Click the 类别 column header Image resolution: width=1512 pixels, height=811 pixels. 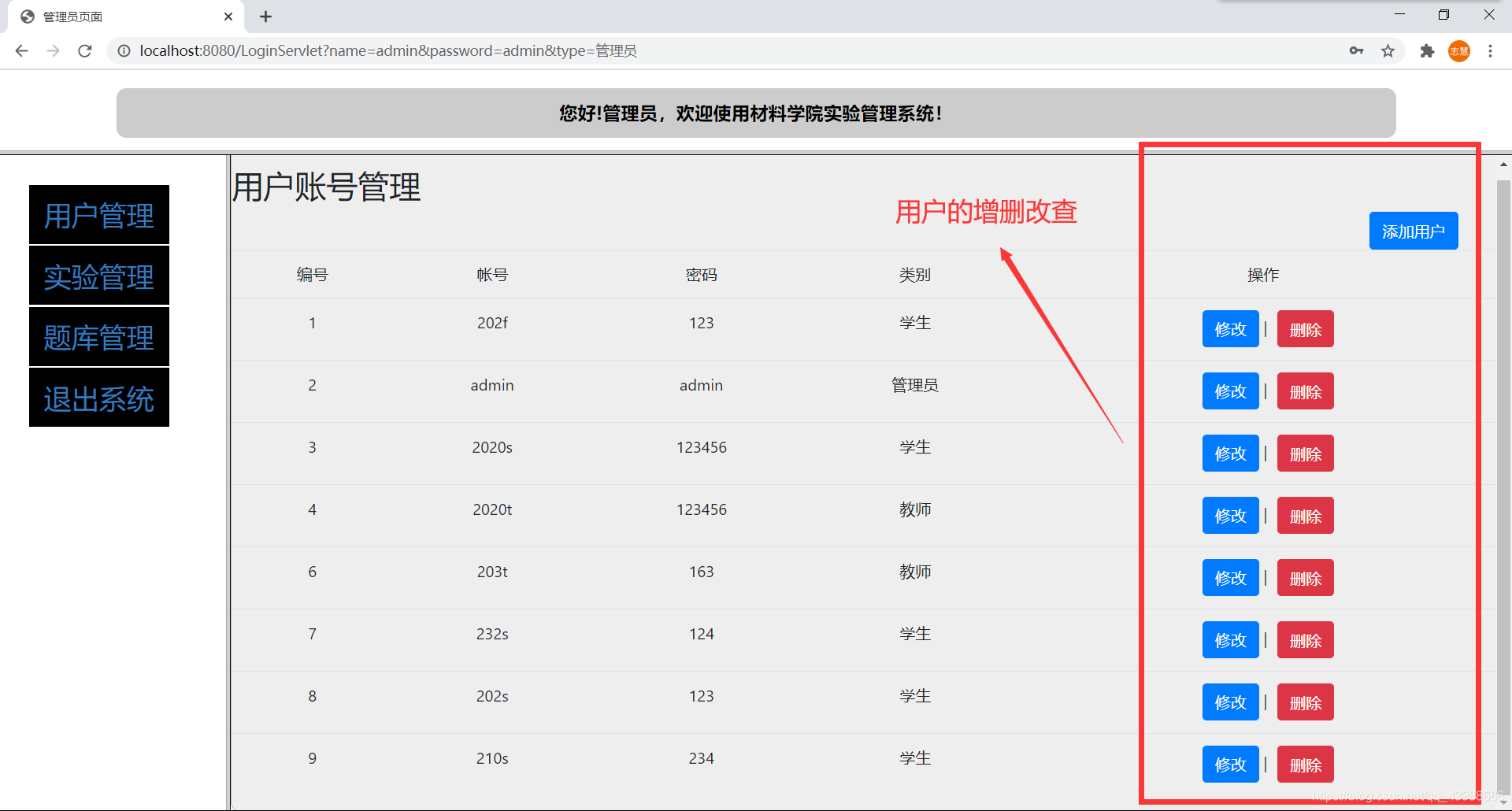915,275
